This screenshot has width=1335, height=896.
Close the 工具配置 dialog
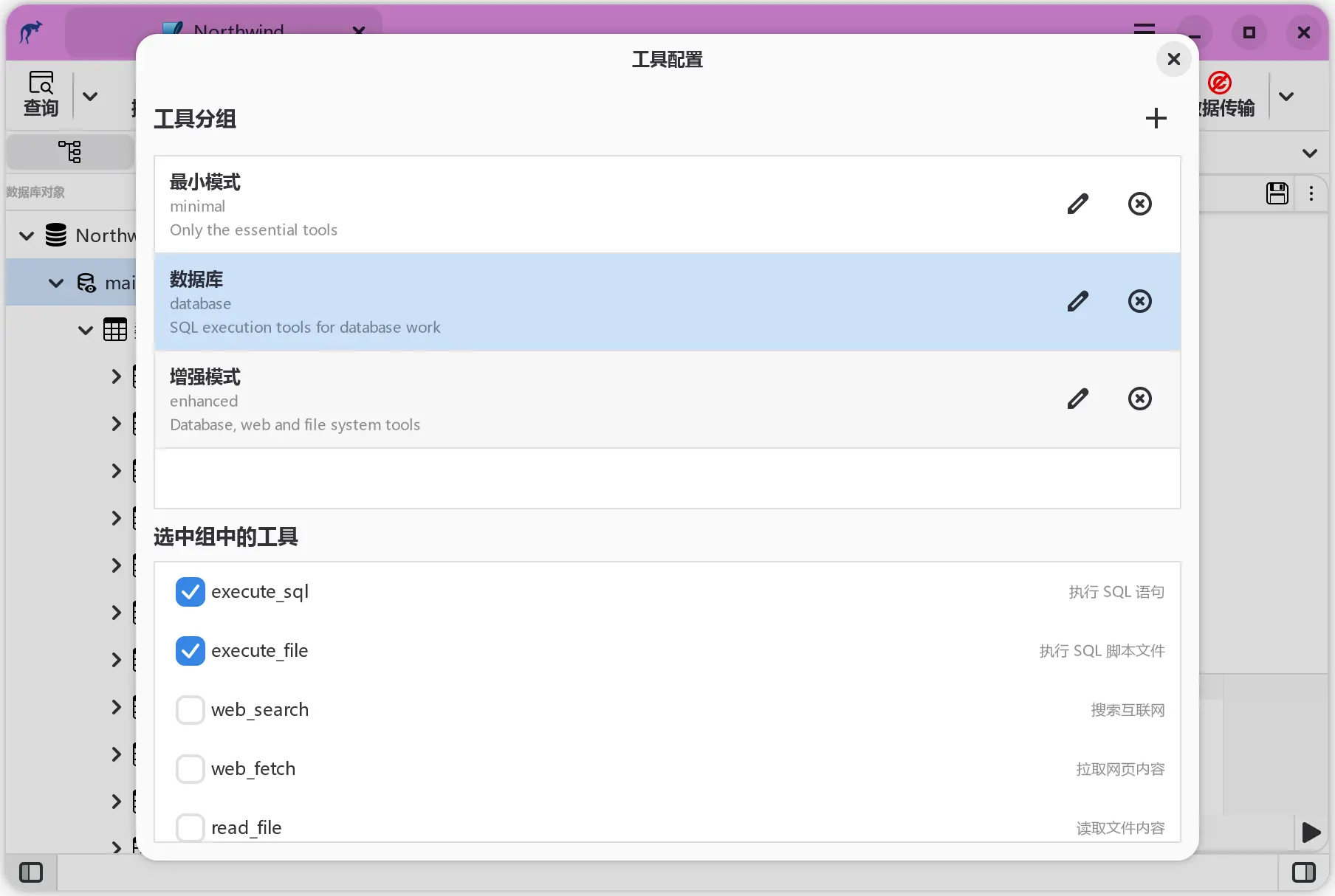point(1174,59)
